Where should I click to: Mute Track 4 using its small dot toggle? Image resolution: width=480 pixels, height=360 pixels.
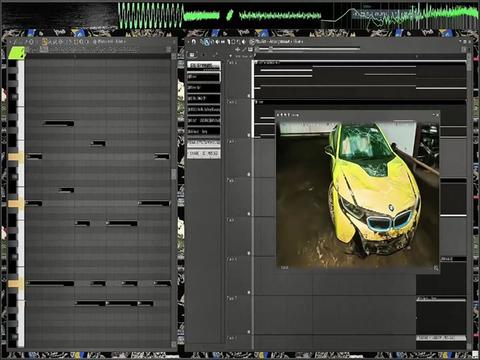[x=249, y=214]
